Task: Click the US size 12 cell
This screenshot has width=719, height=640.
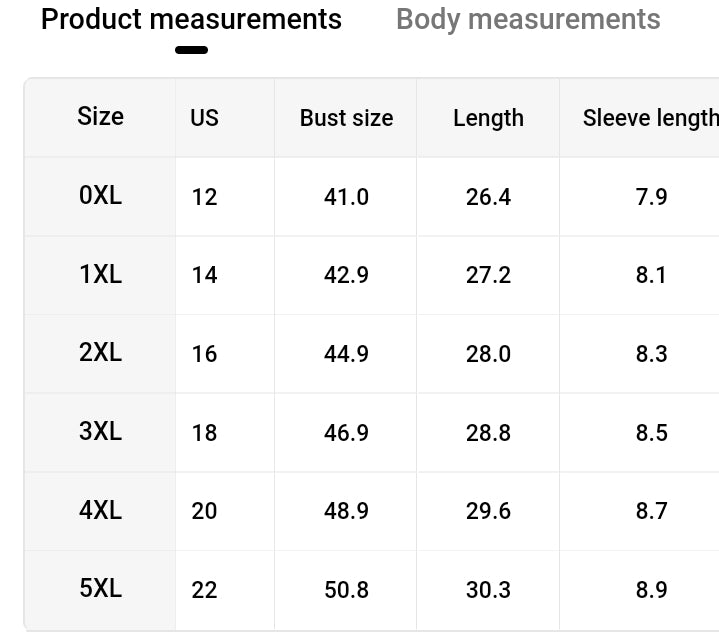Action: tap(204, 197)
